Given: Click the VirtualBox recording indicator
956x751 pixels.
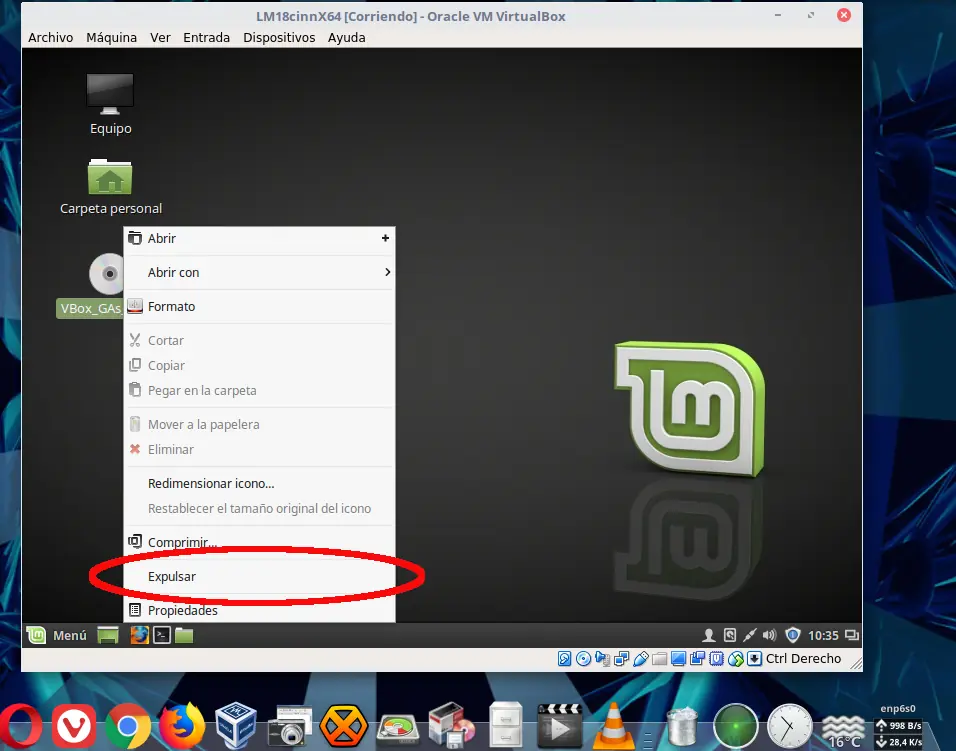Looking at the screenshot, I should coord(697,658).
